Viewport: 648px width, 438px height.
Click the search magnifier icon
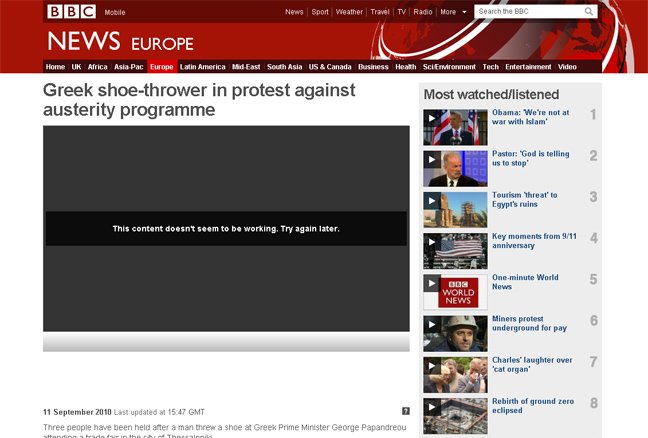point(589,12)
